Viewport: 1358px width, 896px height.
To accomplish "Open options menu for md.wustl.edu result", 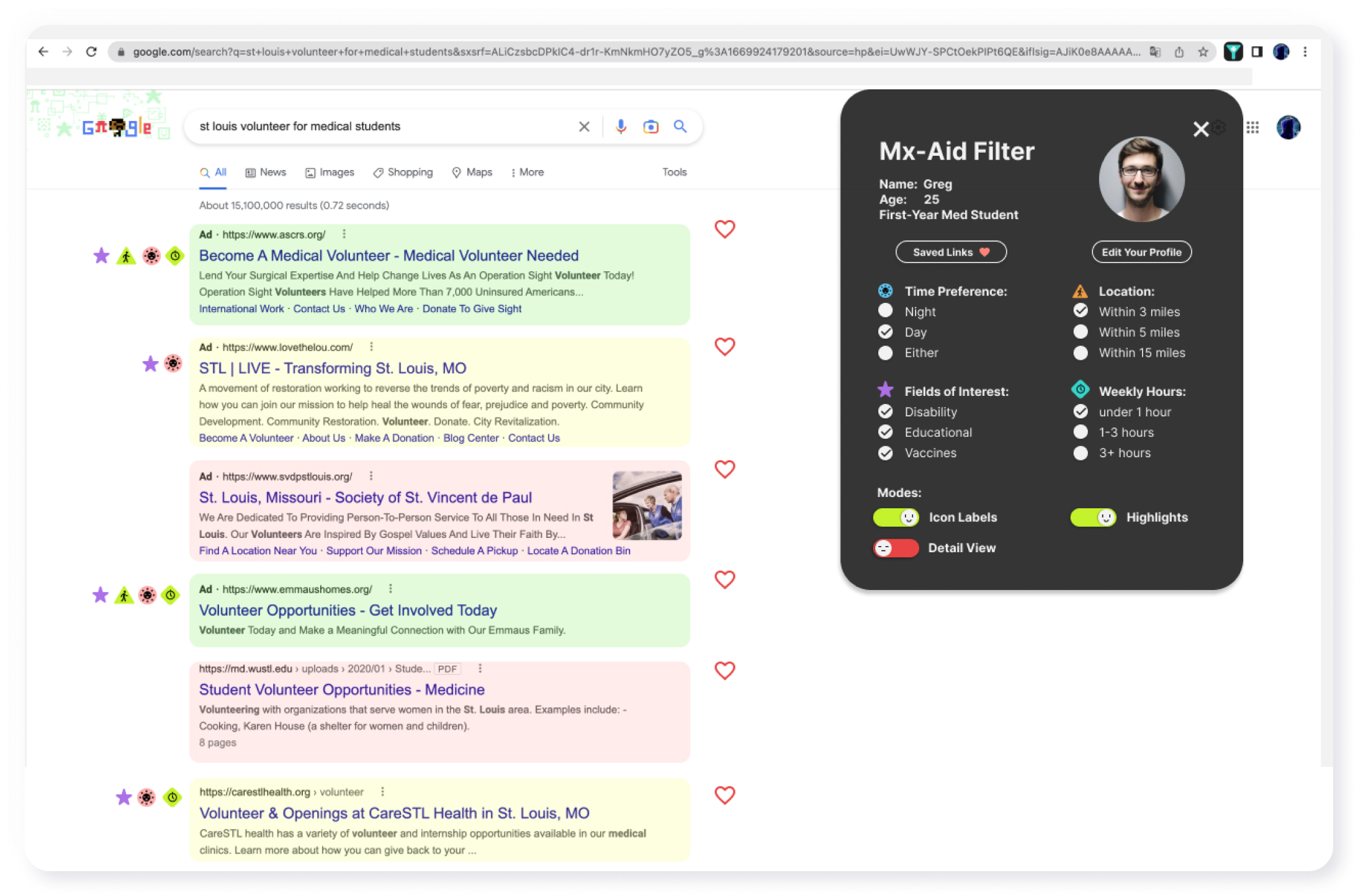I will tap(480, 668).
